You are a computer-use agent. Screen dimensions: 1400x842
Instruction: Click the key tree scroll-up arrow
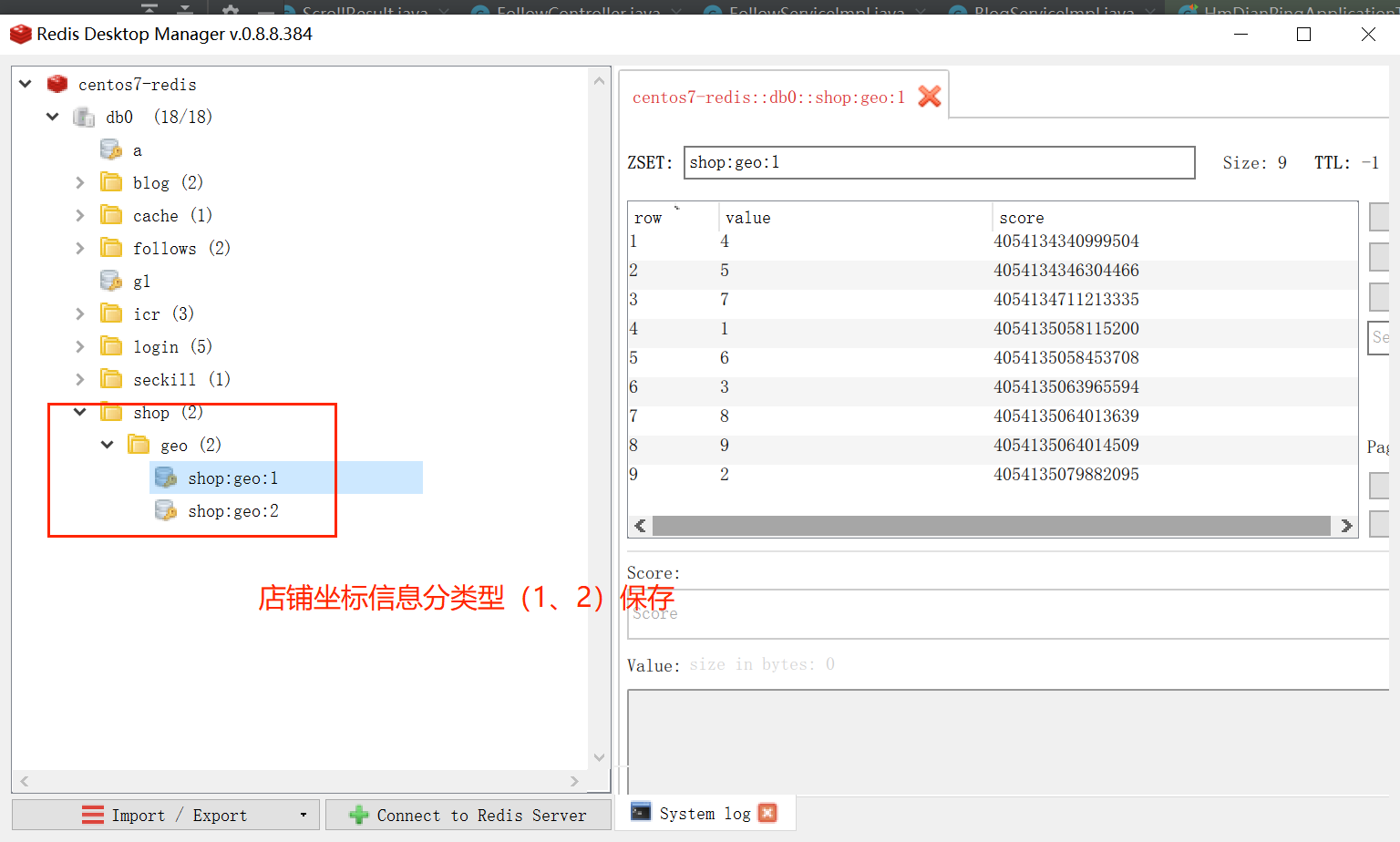tap(599, 80)
